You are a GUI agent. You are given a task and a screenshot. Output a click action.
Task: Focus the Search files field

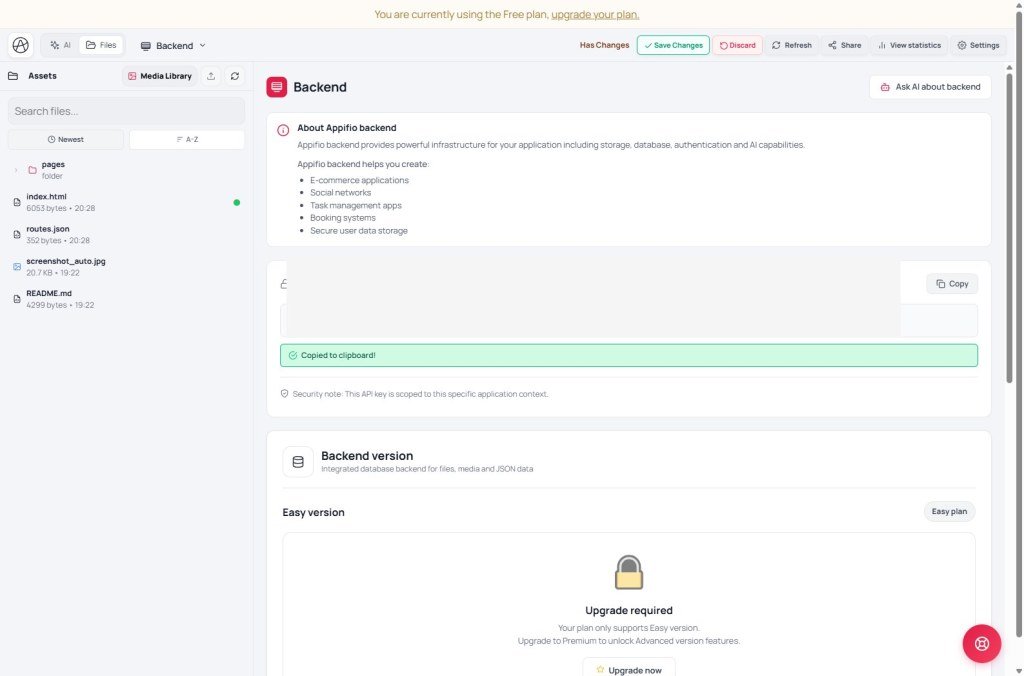[126, 111]
